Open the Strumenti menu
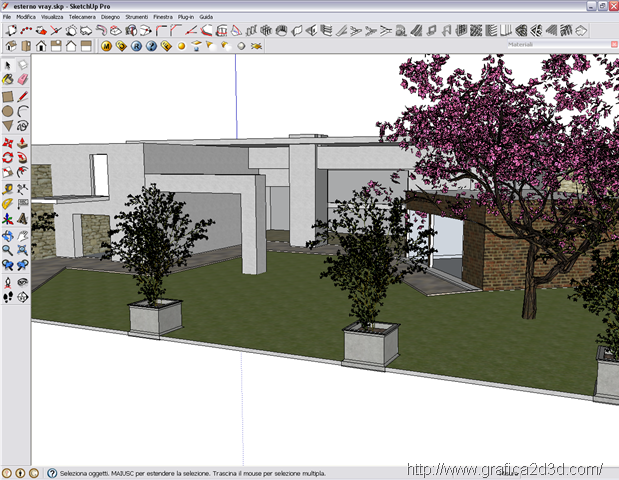This screenshot has width=619, height=480. 135,17
